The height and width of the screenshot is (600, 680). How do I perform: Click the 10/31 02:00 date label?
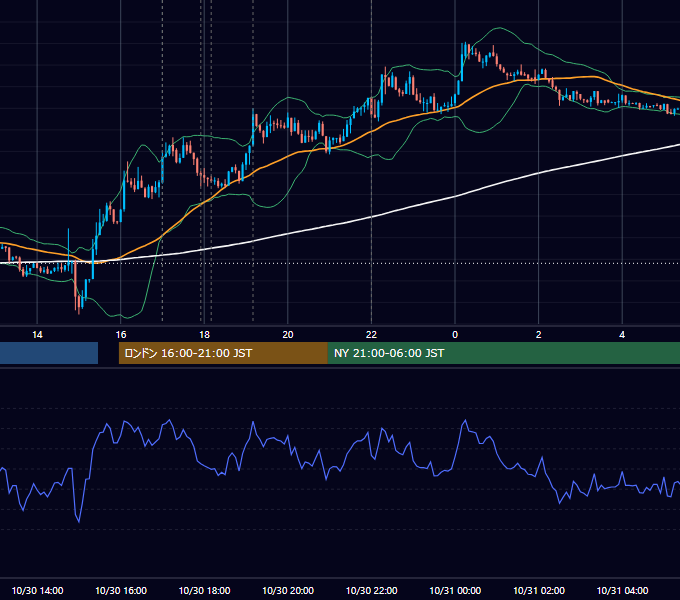tap(539, 590)
